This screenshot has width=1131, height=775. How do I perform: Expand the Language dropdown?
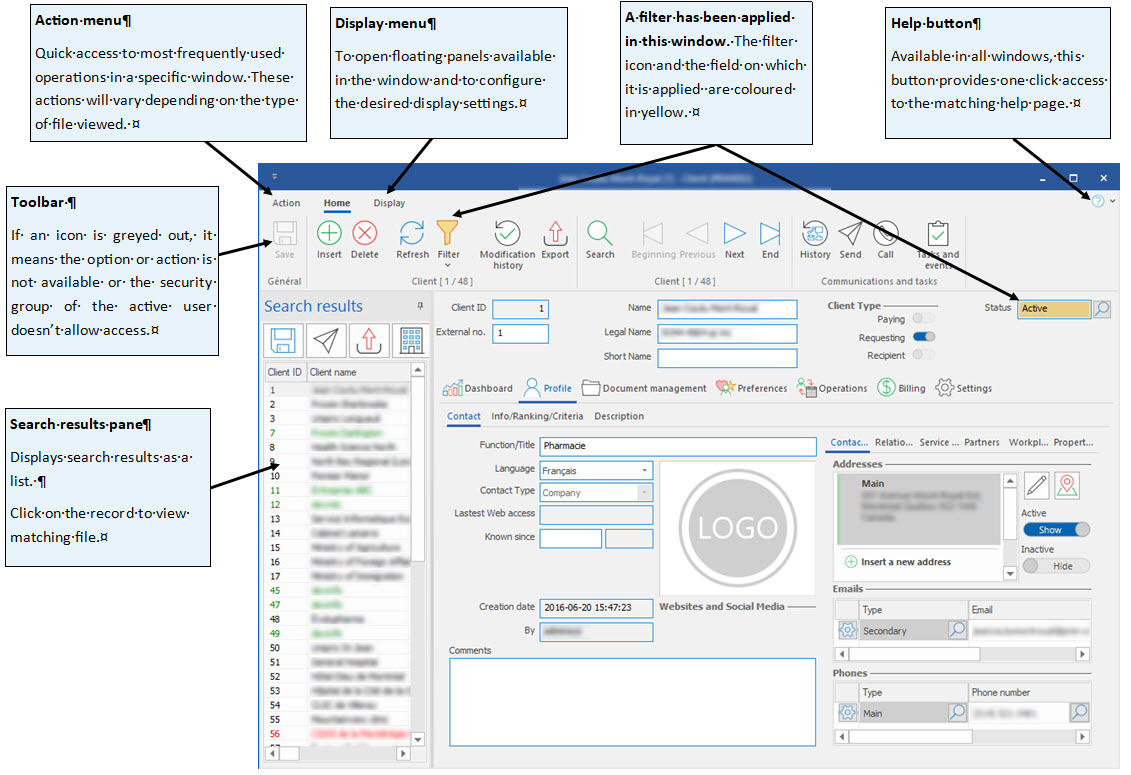pyautogui.click(x=644, y=470)
